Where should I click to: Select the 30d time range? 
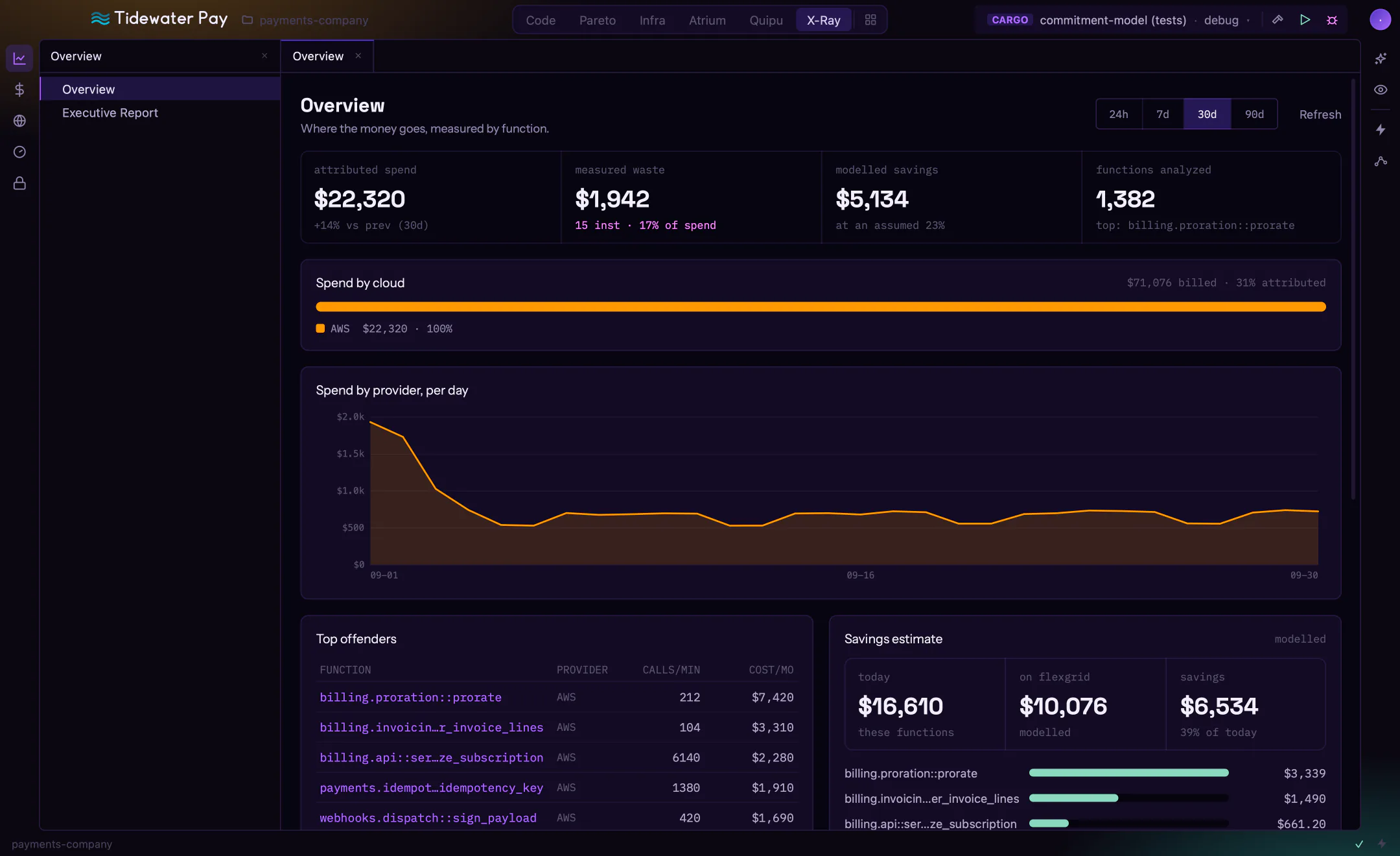pos(1207,114)
